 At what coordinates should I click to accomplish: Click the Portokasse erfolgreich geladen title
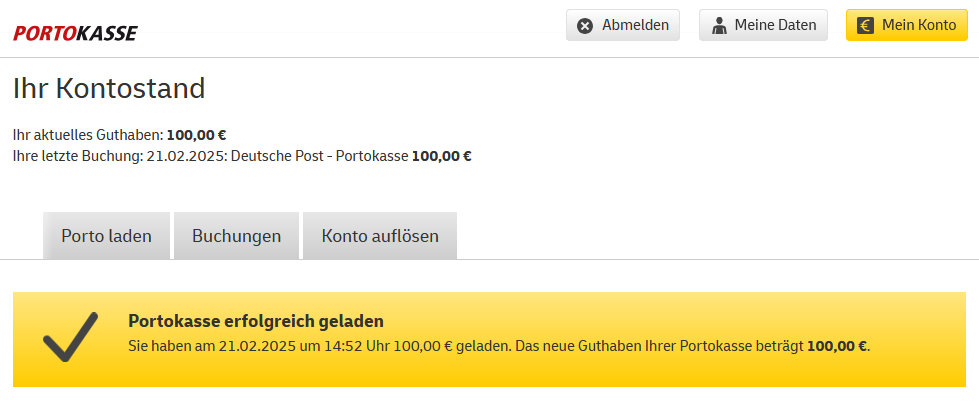[256, 321]
